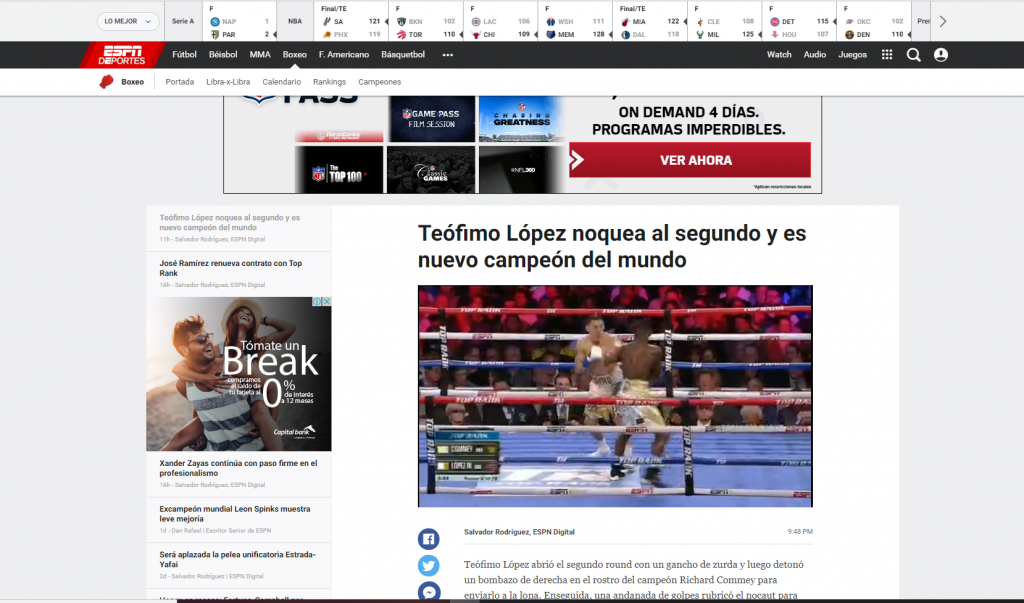The width and height of the screenshot is (1024, 603).
Task: Open Xander Zayas sidebar article
Action: pyautogui.click(x=238, y=468)
